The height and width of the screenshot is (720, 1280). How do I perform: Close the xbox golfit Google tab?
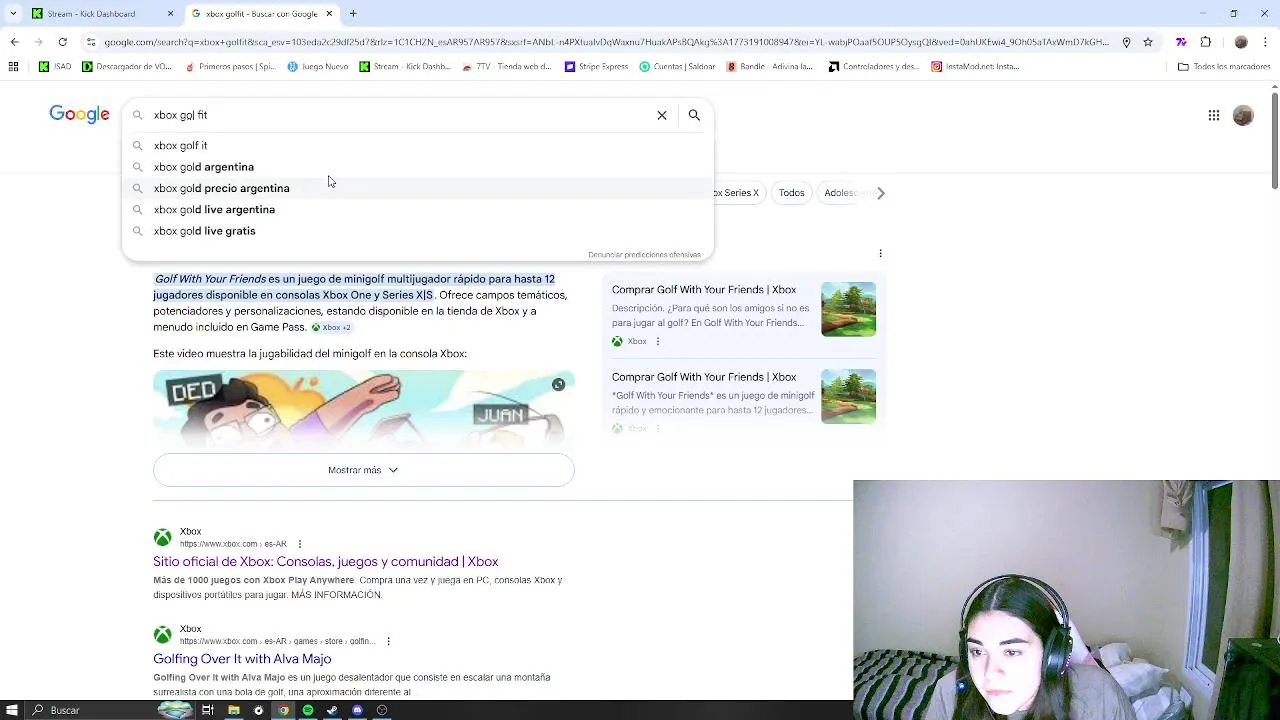point(329,14)
